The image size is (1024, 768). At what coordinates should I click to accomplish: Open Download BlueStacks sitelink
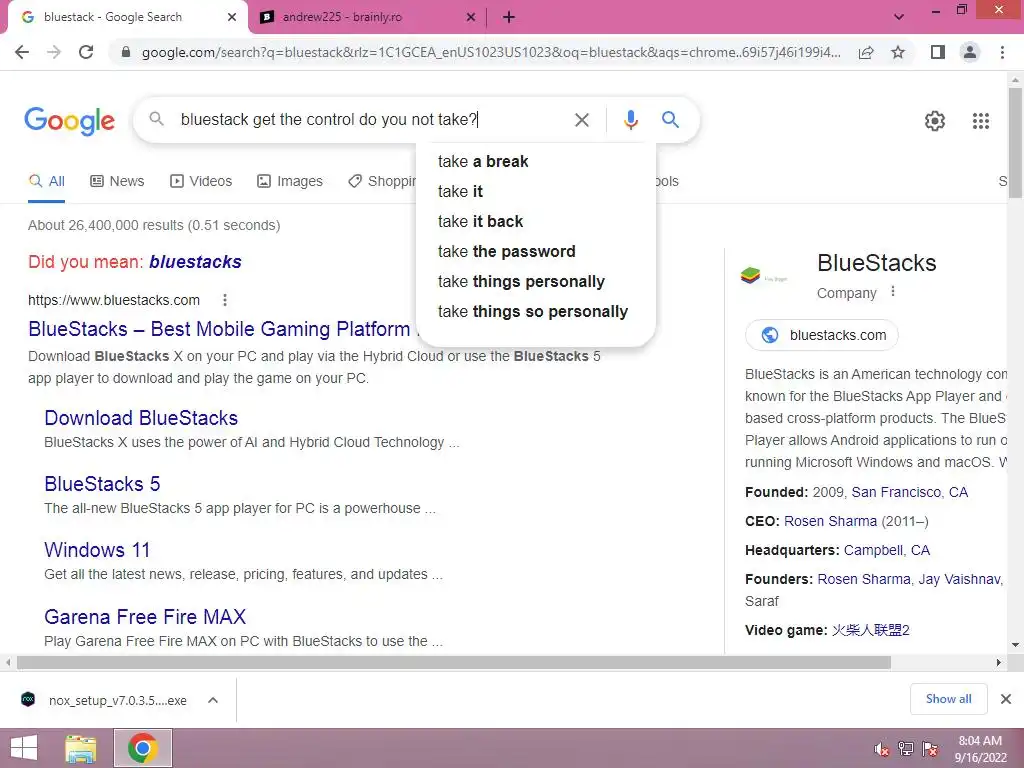pyautogui.click(x=141, y=418)
